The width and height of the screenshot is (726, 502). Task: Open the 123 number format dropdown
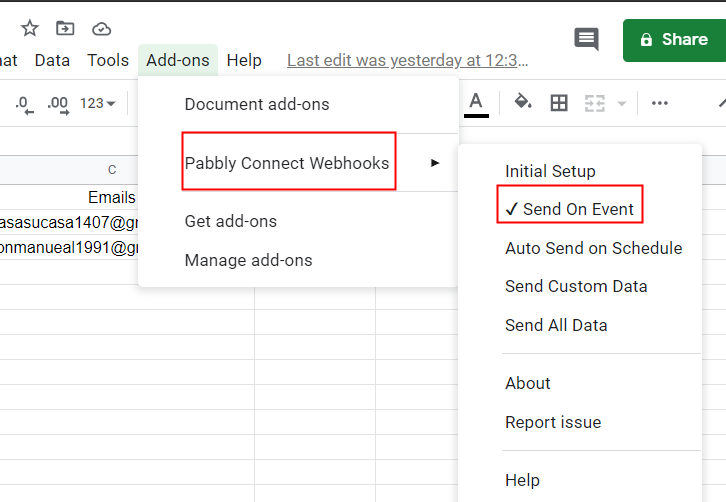coord(97,103)
